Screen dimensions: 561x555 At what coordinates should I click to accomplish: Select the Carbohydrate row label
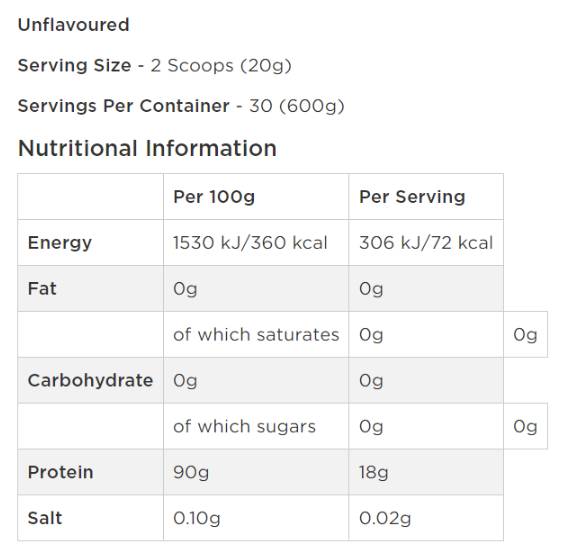90,380
